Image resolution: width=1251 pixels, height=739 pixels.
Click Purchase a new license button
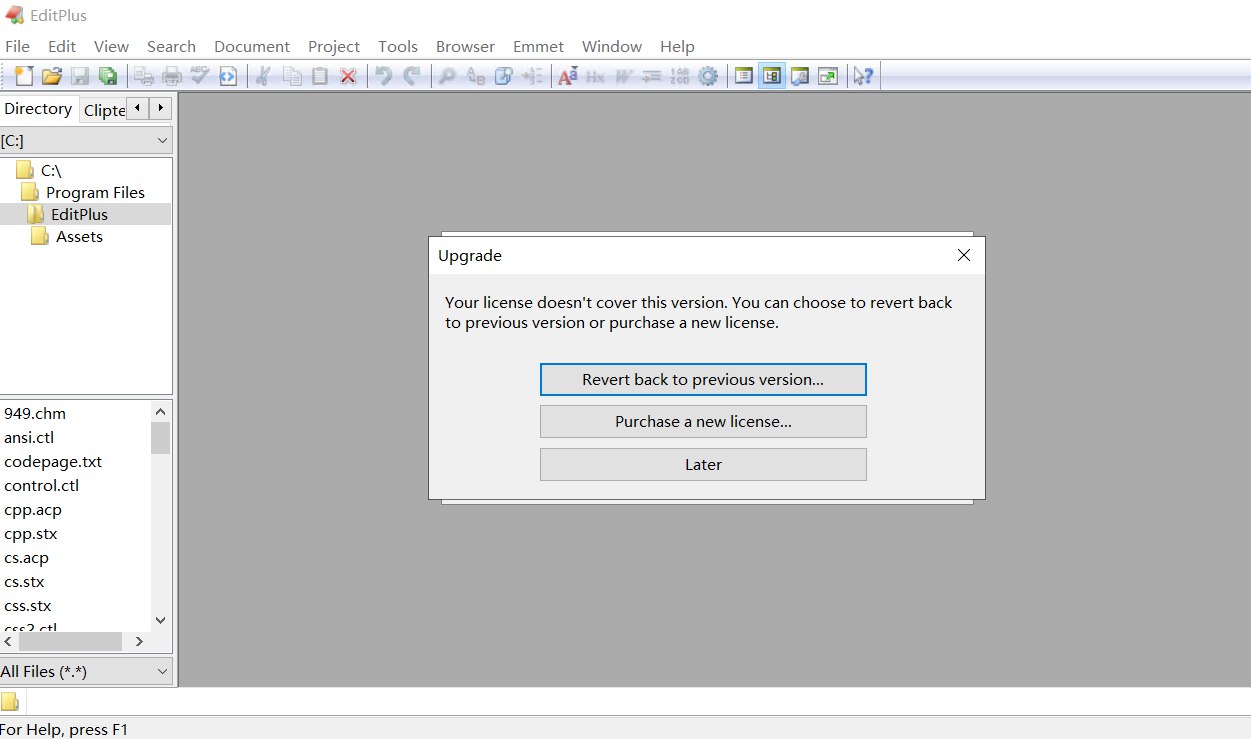(703, 422)
